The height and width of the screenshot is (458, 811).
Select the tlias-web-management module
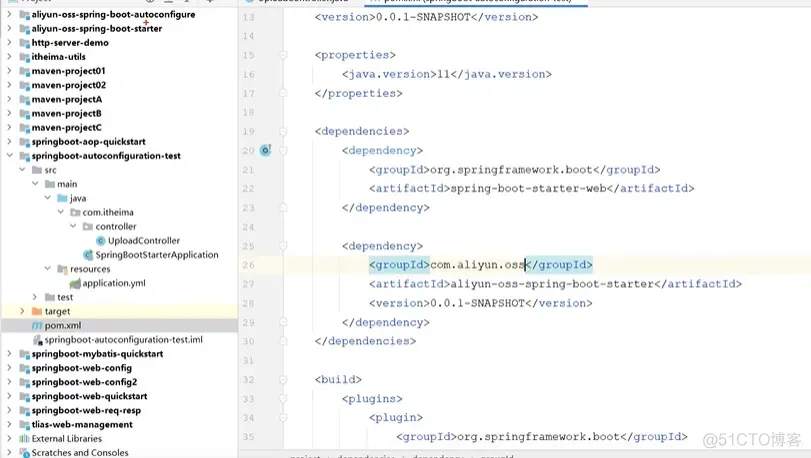click(x=82, y=424)
